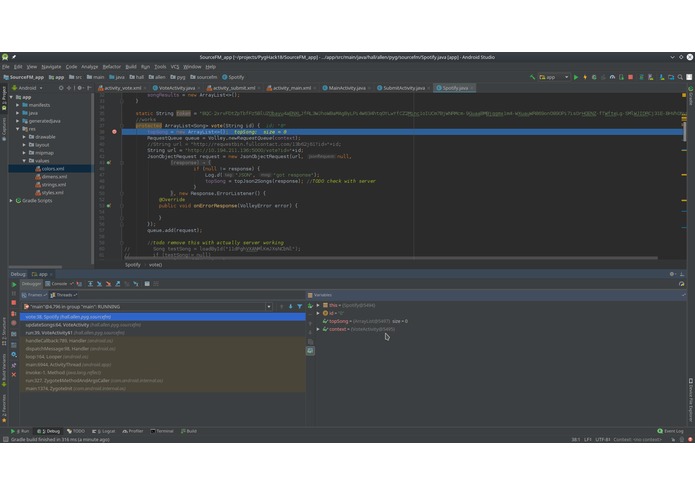Toggle the Structure tool window stripe button

pyautogui.click(x=4, y=331)
